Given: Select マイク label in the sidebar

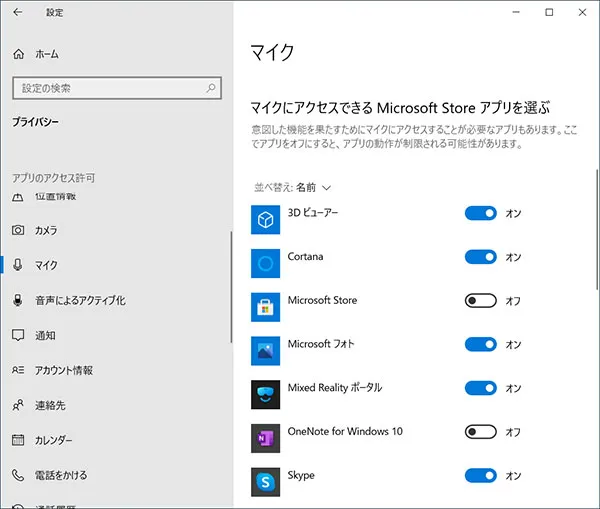Looking at the screenshot, I should tap(46, 265).
